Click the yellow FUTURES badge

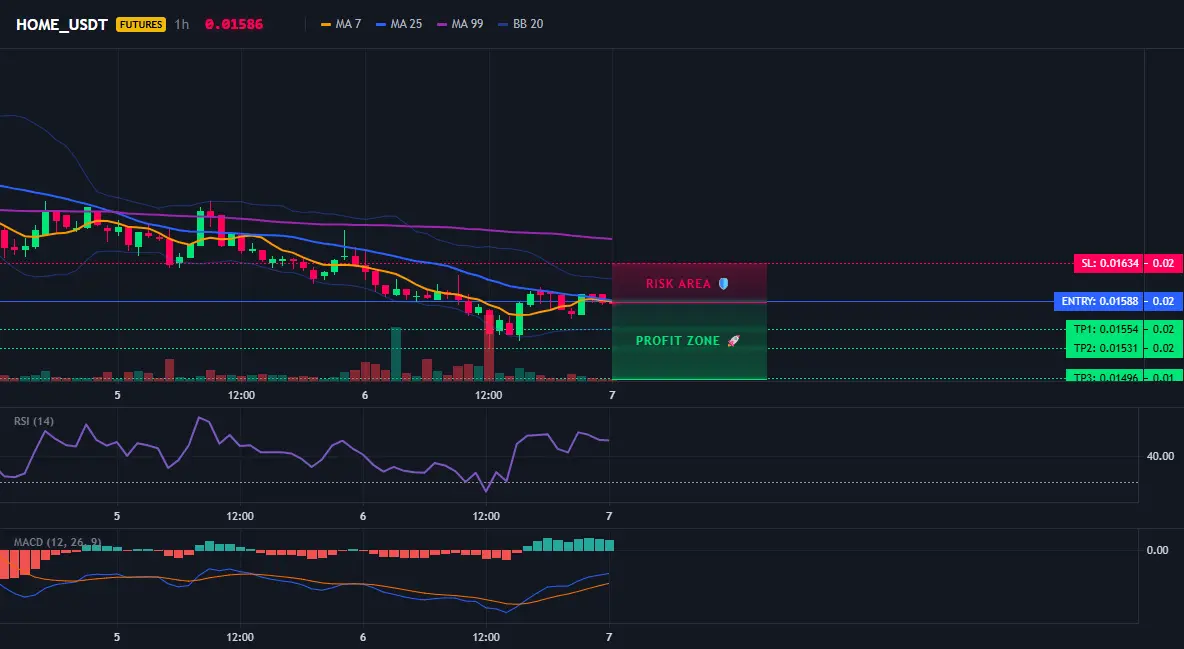tap(141, 24)
